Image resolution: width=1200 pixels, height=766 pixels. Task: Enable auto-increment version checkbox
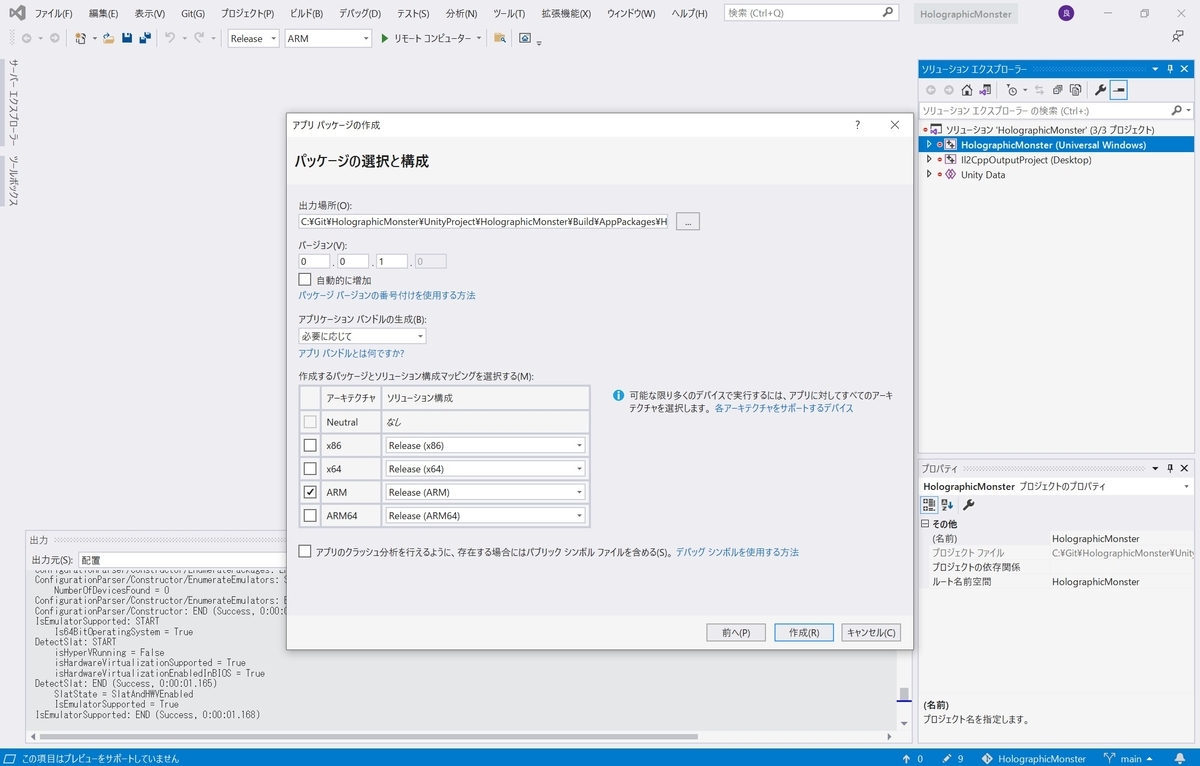click(x=305, y=279)
